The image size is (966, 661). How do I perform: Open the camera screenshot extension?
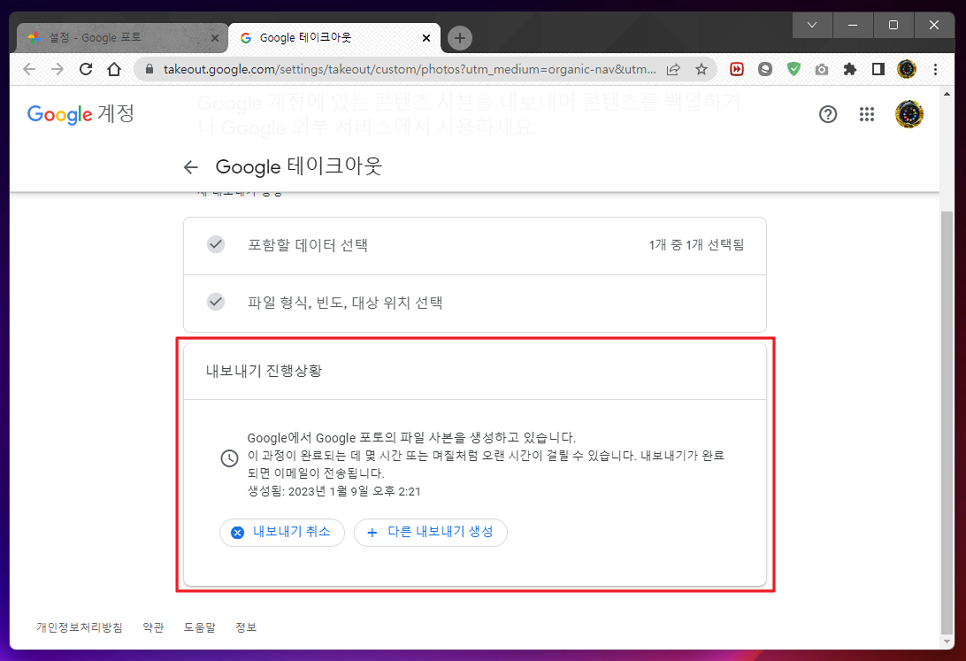point(822,69)
